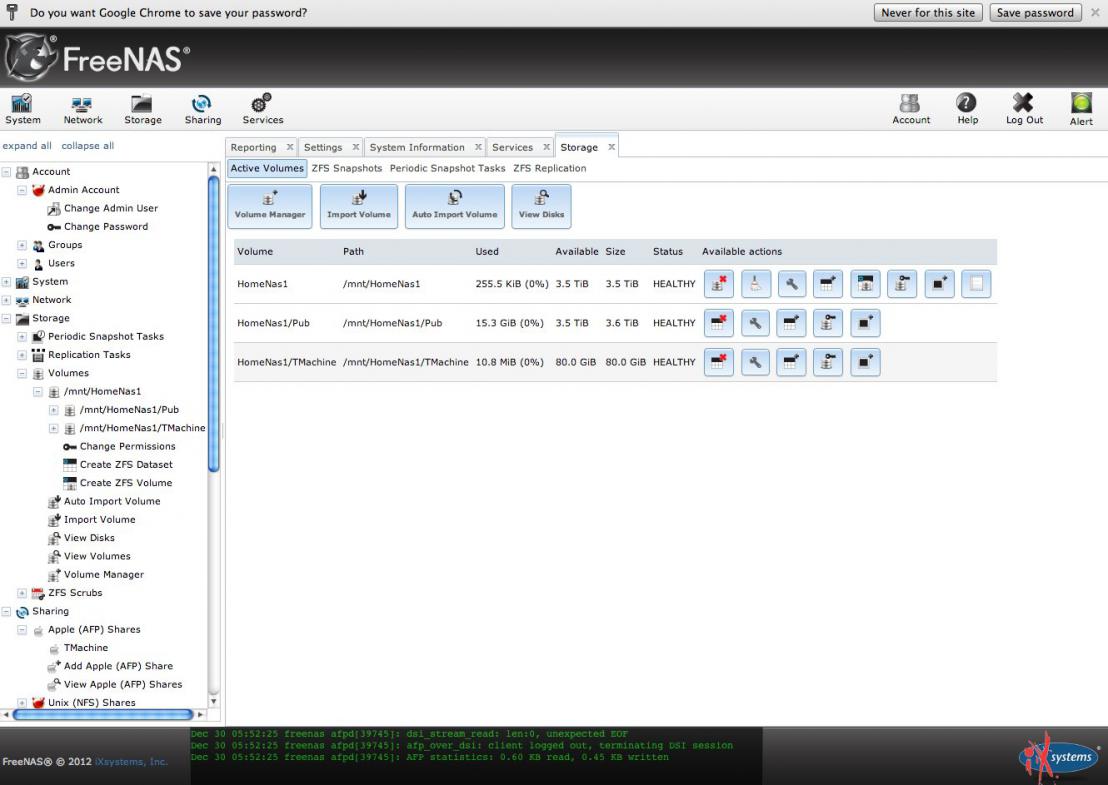Image resolution: width=1108 pixels, height=785 pixels.
Task: Destroy the HomeNas1/TMachine dataset
Action: coord(719,362)
